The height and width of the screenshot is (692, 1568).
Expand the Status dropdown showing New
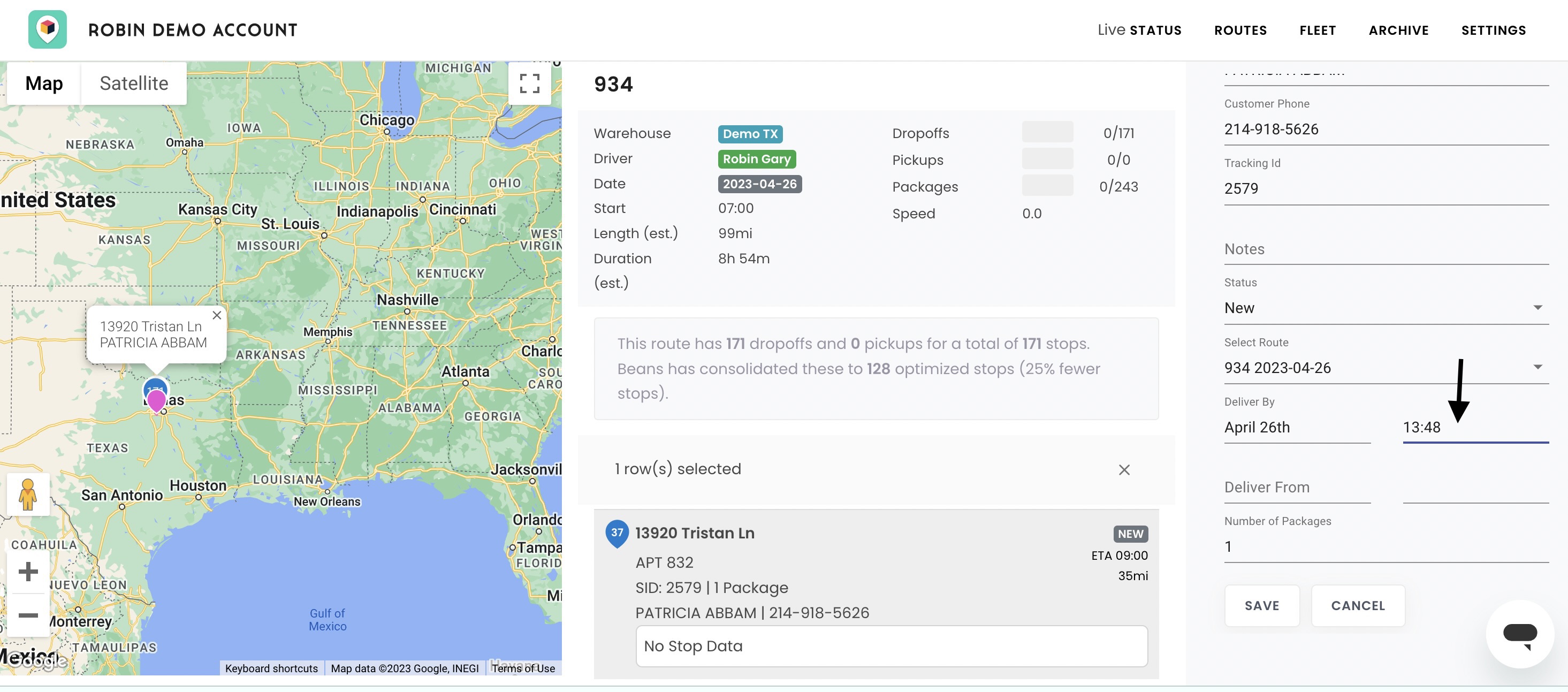pyautogui.click(x=1386, y=308)
